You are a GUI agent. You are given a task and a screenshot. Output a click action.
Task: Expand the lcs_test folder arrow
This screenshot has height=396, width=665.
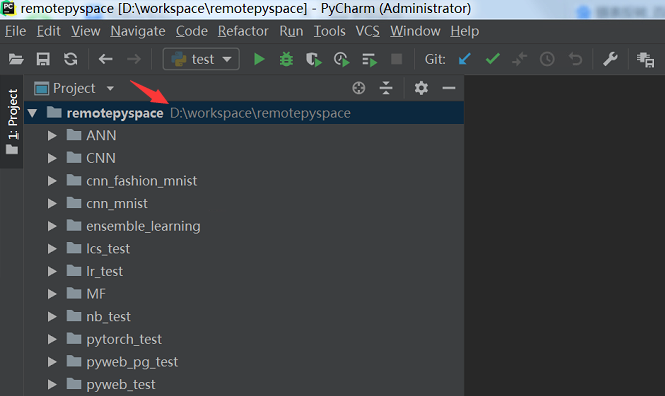pos(52,248)
